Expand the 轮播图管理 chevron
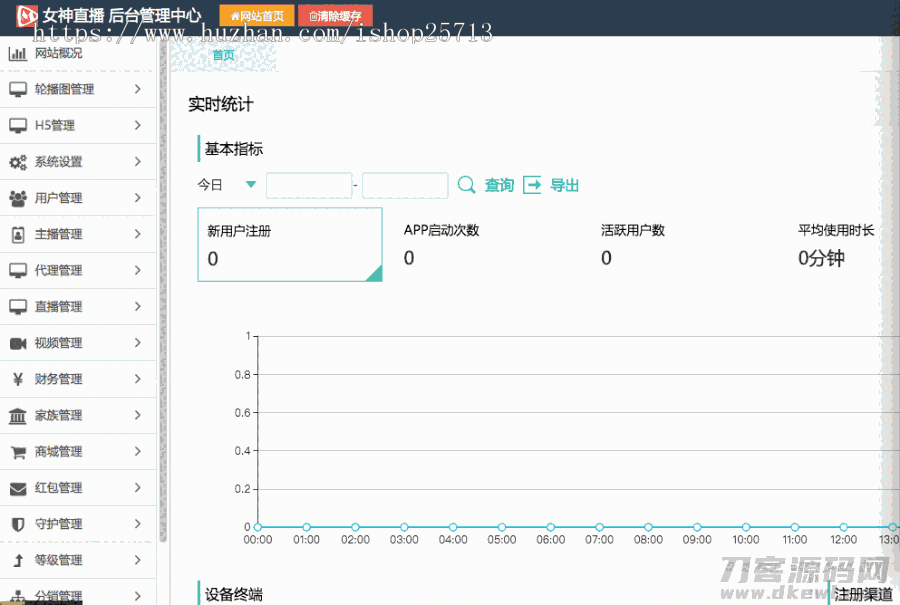Screen dimensions: 900x605 point(138,89)
